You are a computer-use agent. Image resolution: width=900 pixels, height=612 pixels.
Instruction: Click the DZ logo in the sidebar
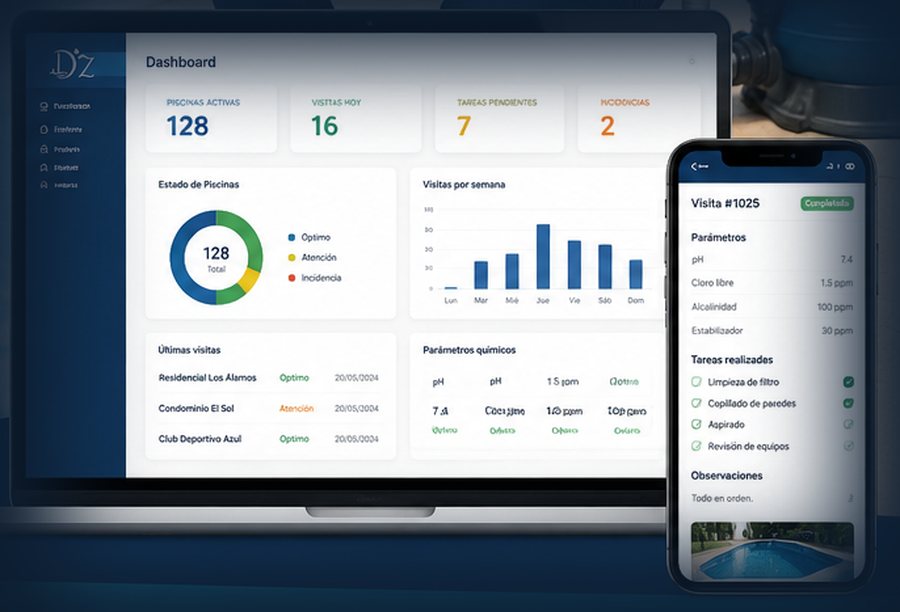tap(72, 64)
